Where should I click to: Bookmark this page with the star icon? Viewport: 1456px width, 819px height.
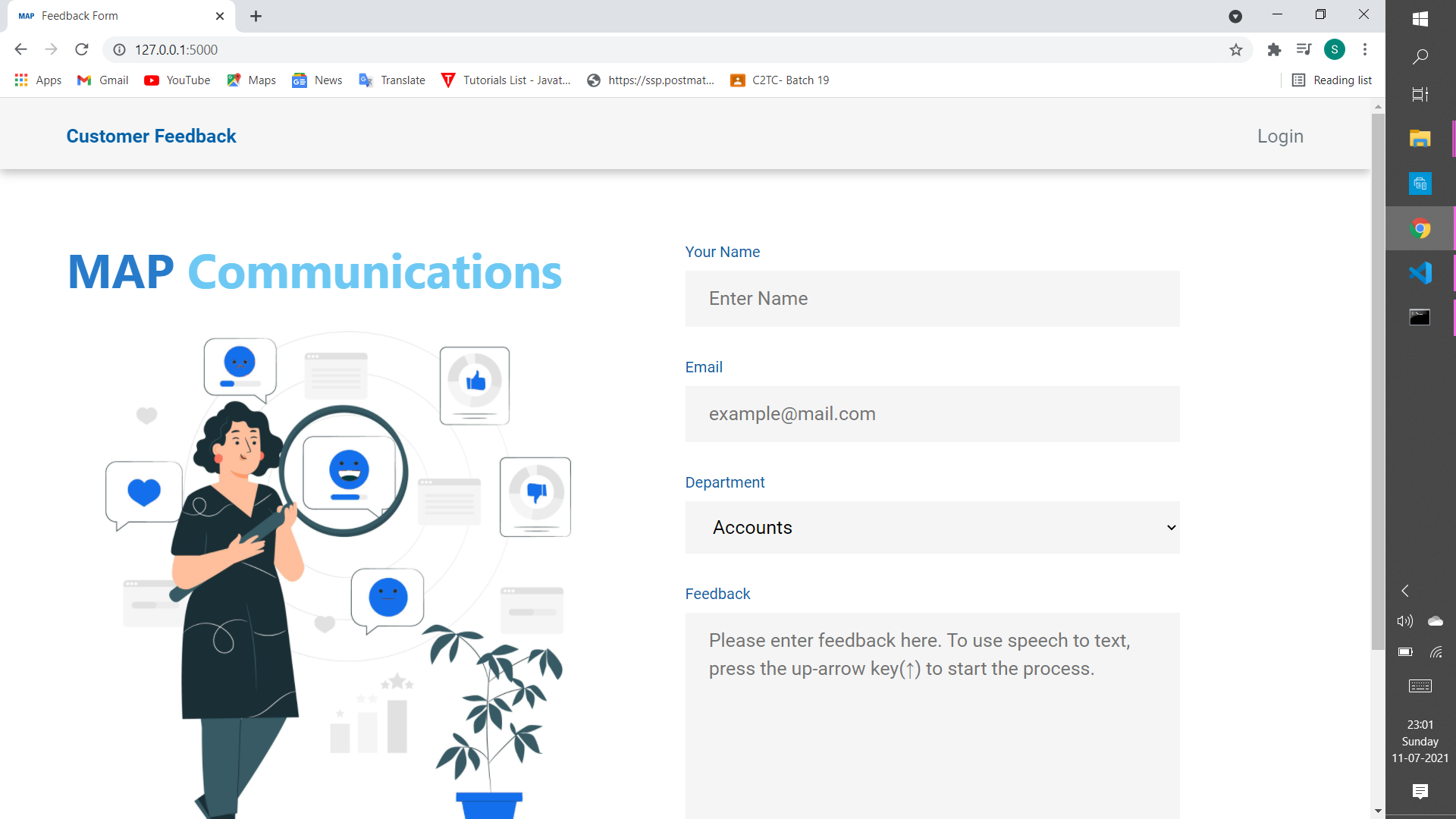tap(1236, 49)
